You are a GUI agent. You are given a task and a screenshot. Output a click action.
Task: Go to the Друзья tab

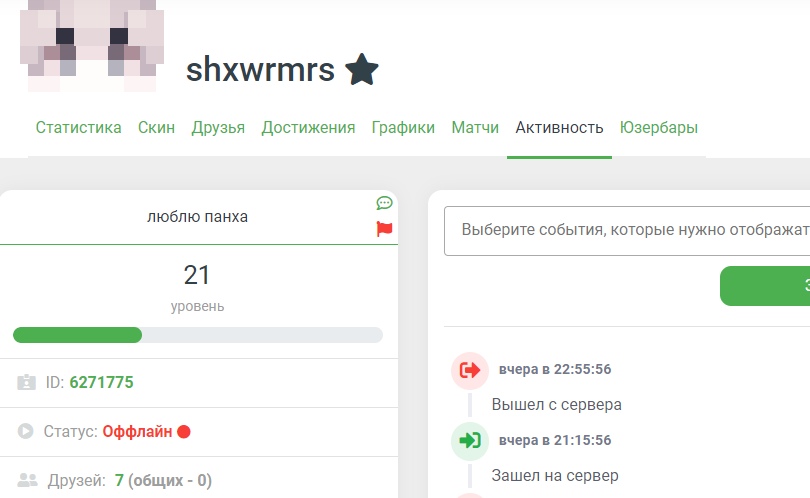pyautogui.click(x=218, y=128)
